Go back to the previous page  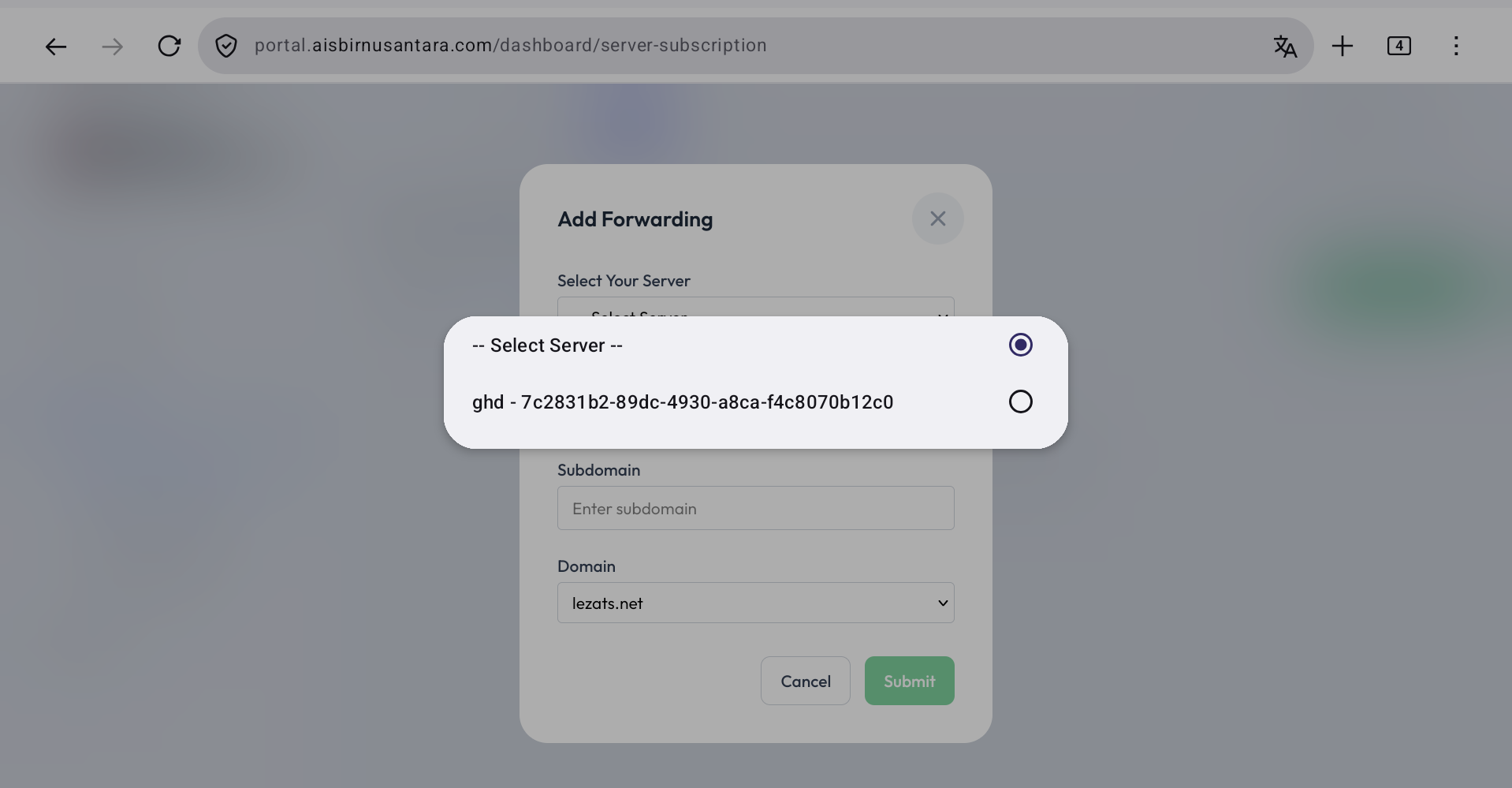point(55,47)
